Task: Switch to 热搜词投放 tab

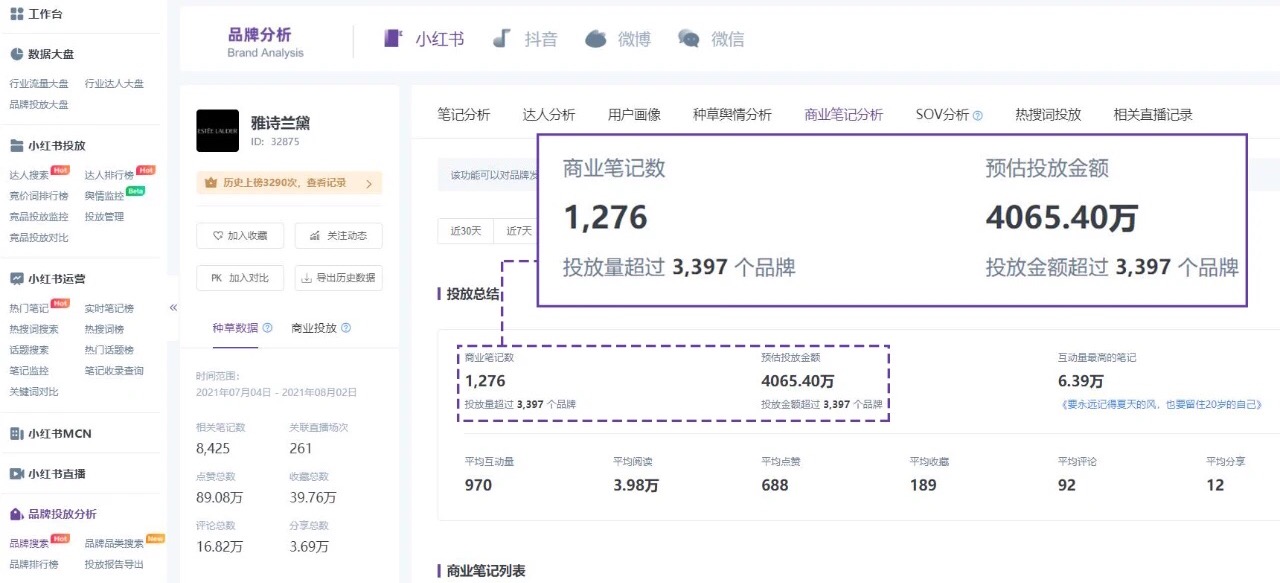Action: coord(1048,115)
